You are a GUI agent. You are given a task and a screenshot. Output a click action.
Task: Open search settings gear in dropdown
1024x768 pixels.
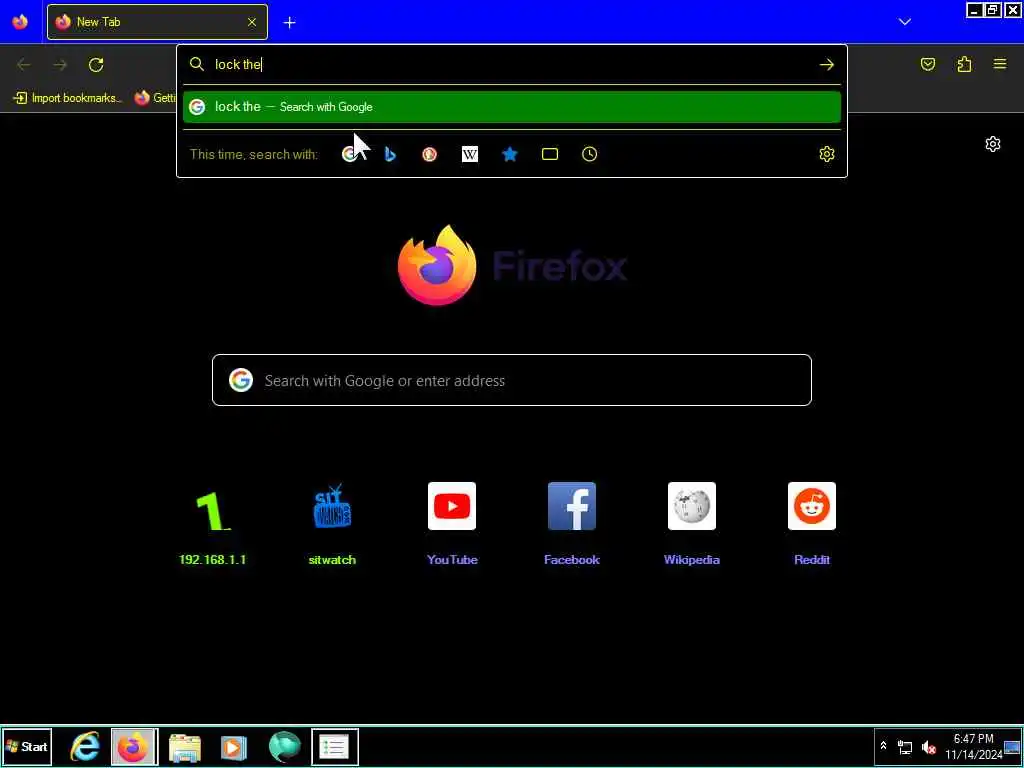(x=826, y=154)
